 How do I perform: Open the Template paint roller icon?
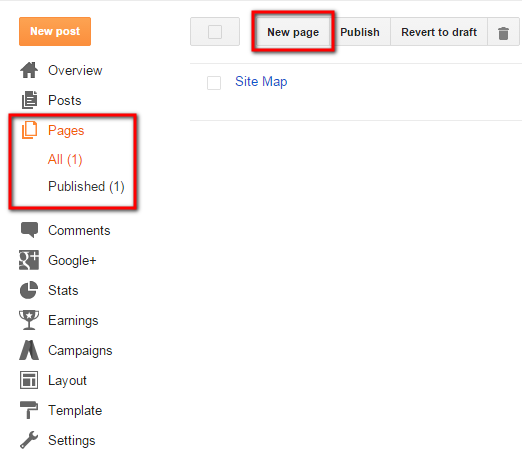(29, 410)
